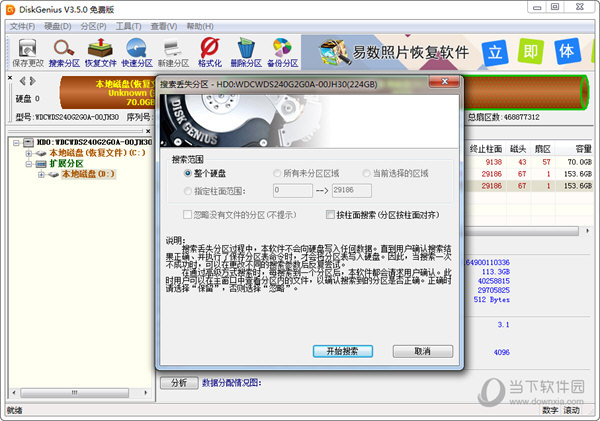Start the 快速分区 tool
The height and width of the screenshot is (421, 600).
[x=137, y=53]
